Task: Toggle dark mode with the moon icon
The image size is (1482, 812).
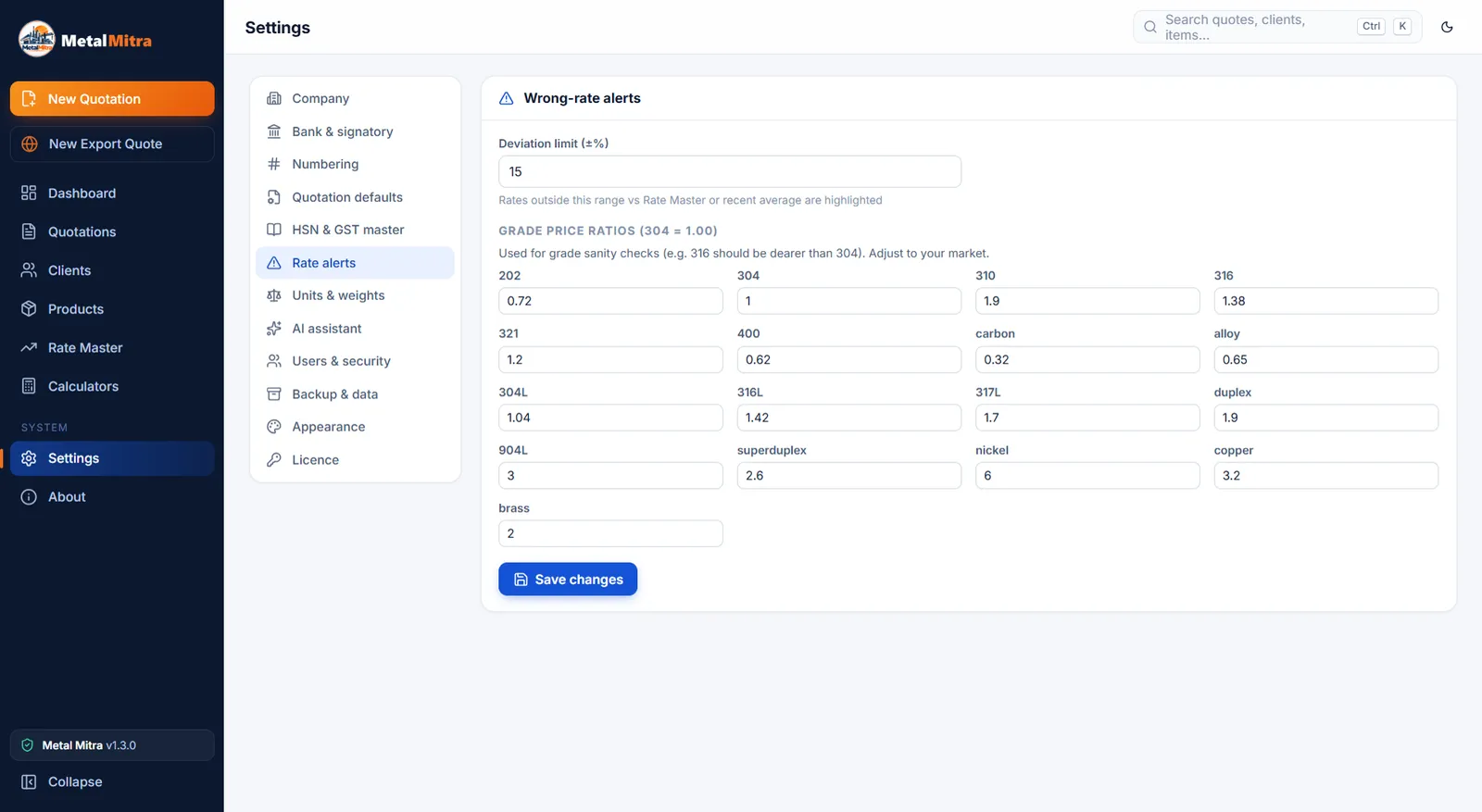Action: point(1447,27)
